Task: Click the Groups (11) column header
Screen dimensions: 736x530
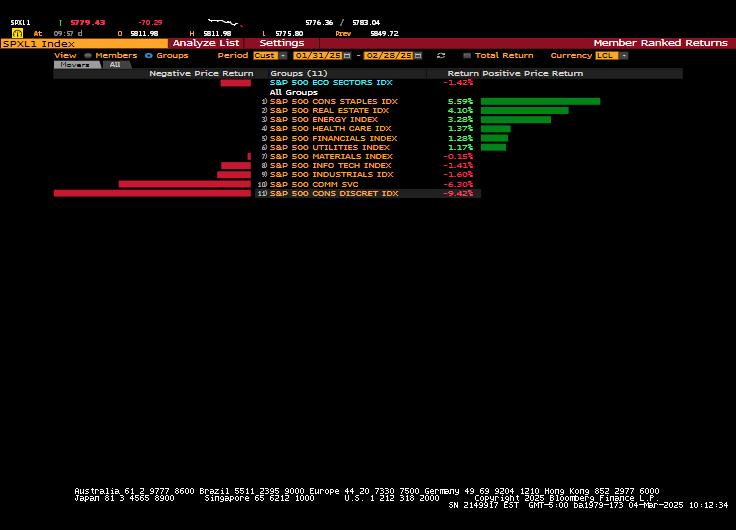Action: 299,74
